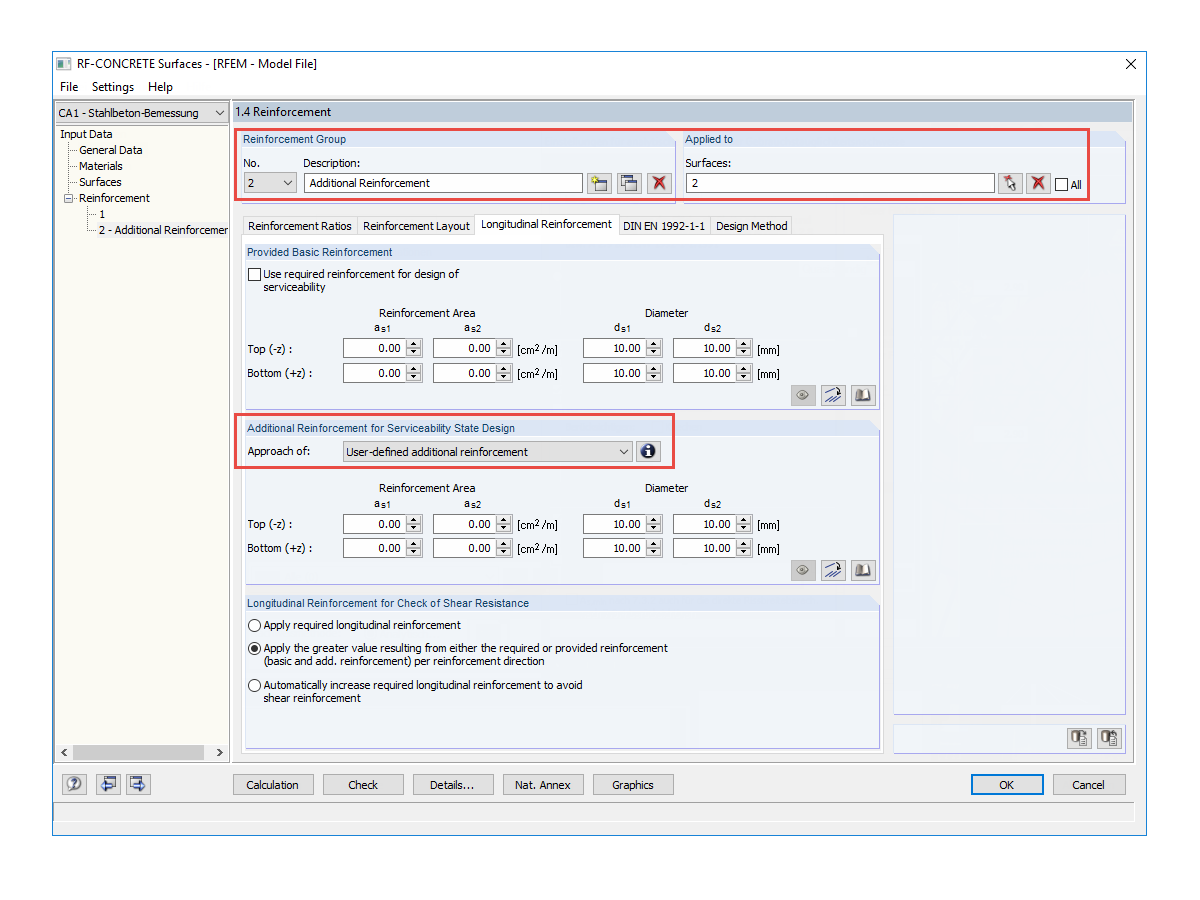Click the Check button
The width and height of the screenshot is (1200, 900).
[363, 785]
